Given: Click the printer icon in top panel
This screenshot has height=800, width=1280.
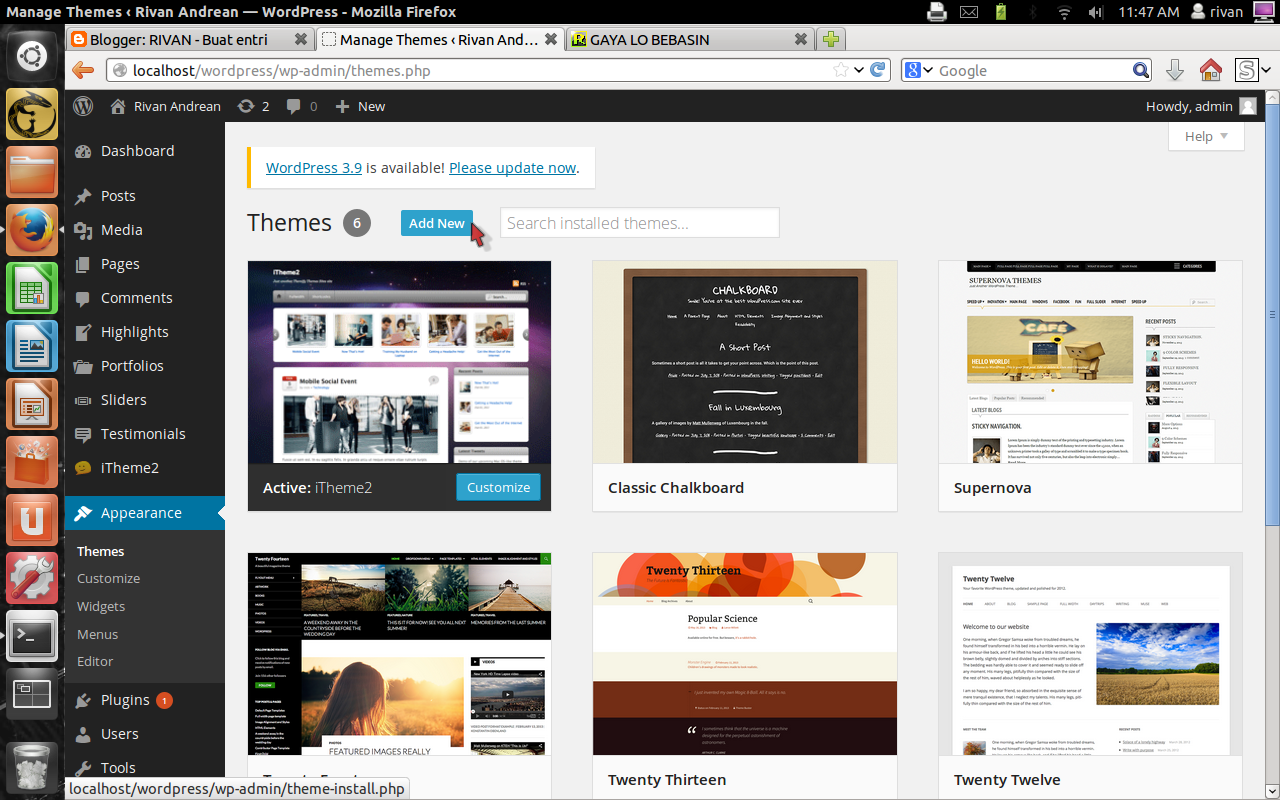Looking at the screenshot, I should pyautogui.click(x=936, y=12).
